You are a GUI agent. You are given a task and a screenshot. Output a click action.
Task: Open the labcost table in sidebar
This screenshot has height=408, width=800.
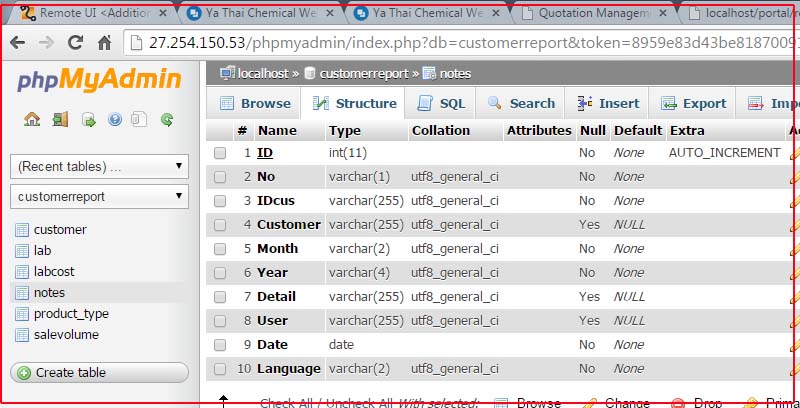point(54,272)
